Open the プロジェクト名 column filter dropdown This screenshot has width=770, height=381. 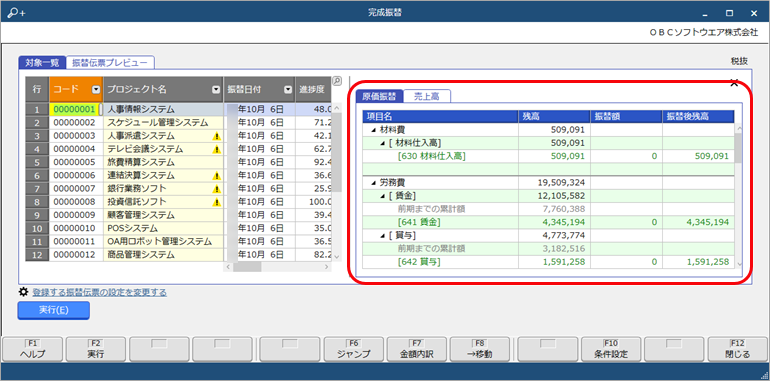(x=216, y=90)
